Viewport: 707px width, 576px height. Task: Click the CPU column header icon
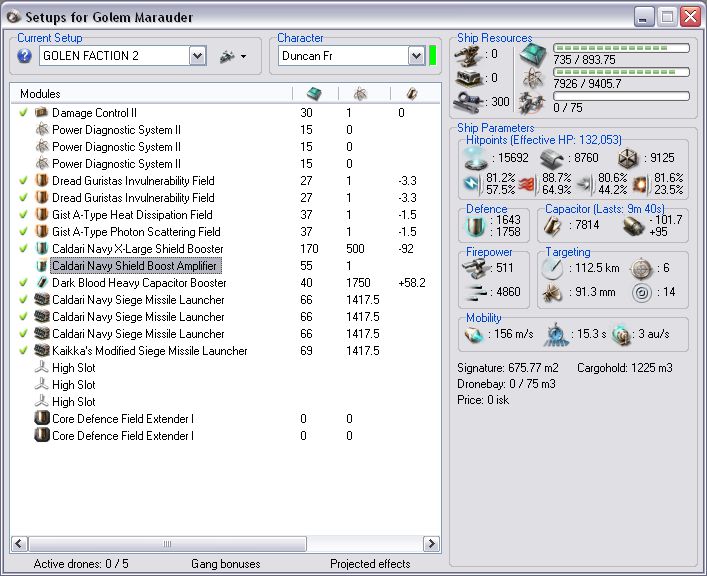click(x=313, y=93)
